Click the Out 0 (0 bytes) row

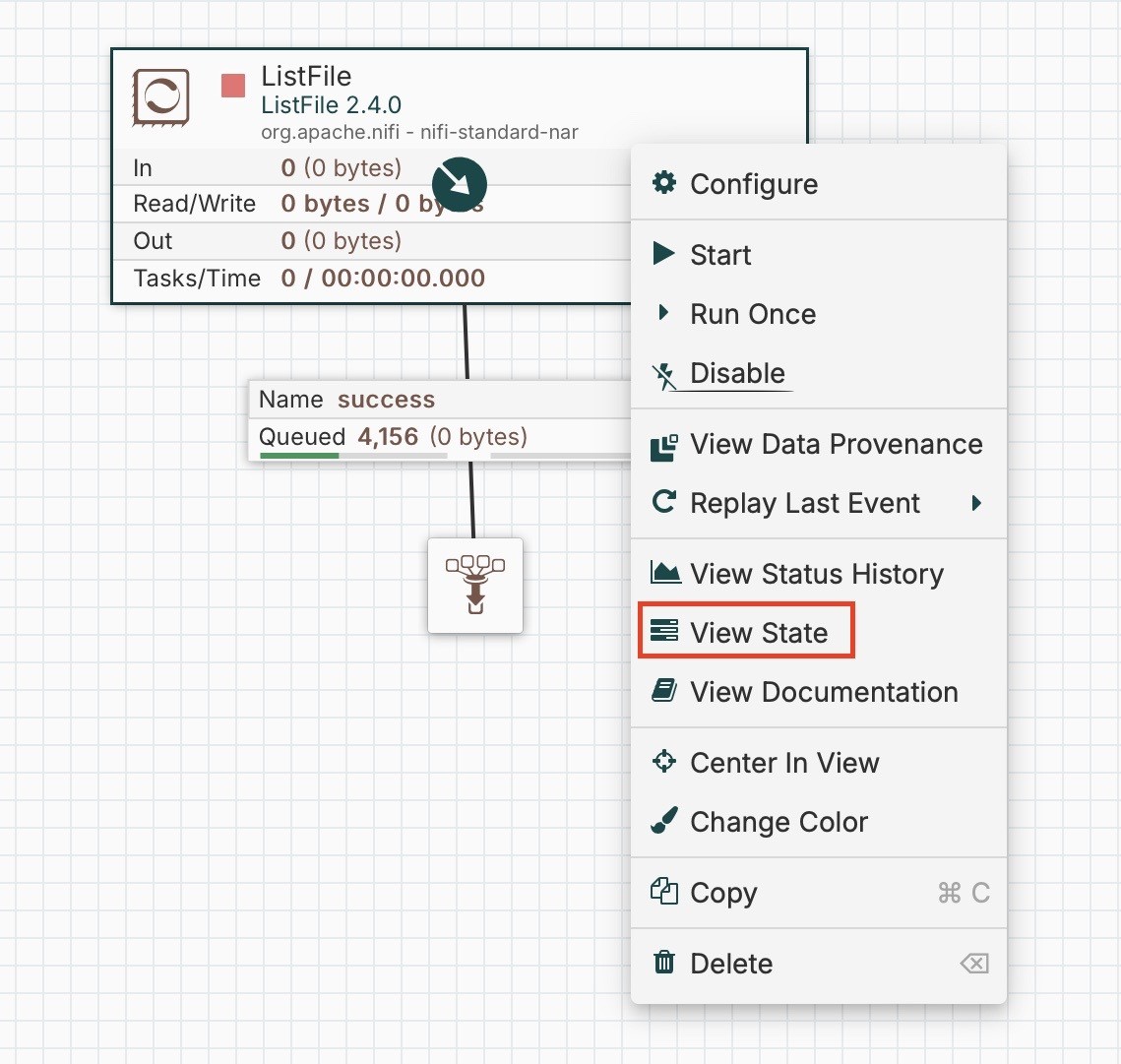pyautogui.click(x=372, y=241)
